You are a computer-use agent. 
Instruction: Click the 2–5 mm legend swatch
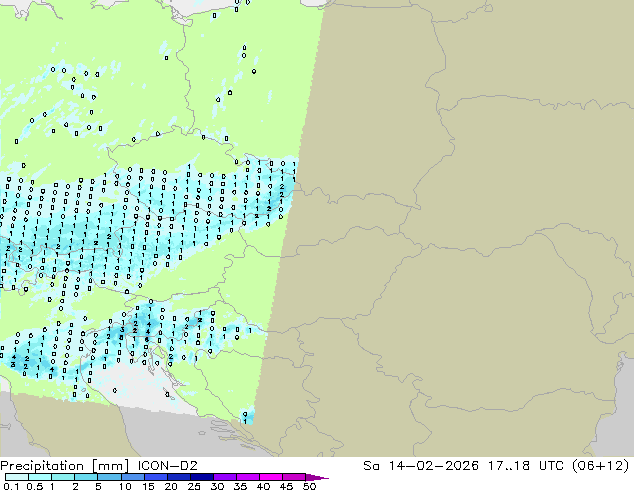(x=86, y=477)
